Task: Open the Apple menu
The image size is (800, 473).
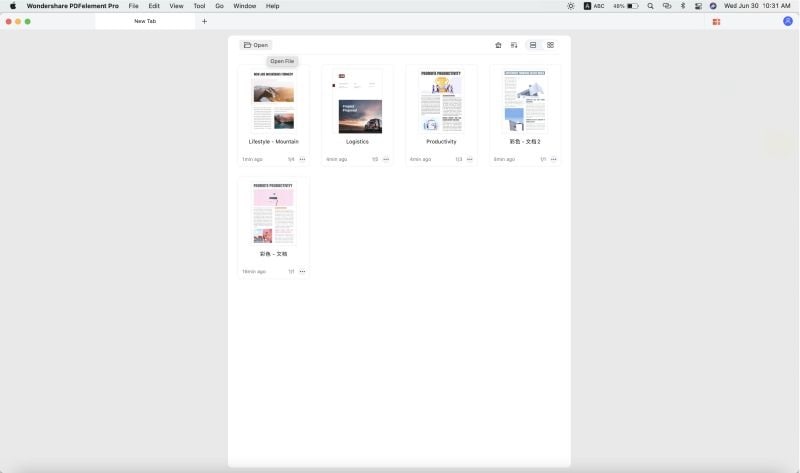Action: click(13, 6)
